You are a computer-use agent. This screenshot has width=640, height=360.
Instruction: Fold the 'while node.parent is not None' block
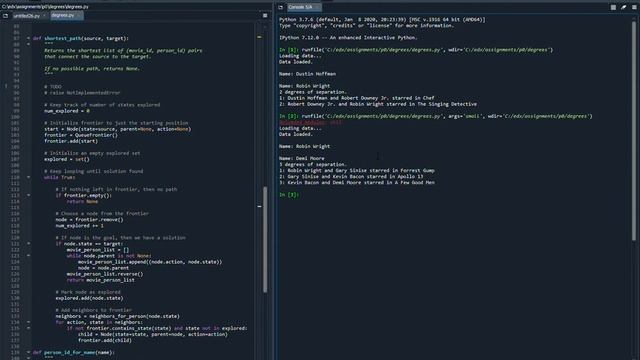(x=28, y=256)
